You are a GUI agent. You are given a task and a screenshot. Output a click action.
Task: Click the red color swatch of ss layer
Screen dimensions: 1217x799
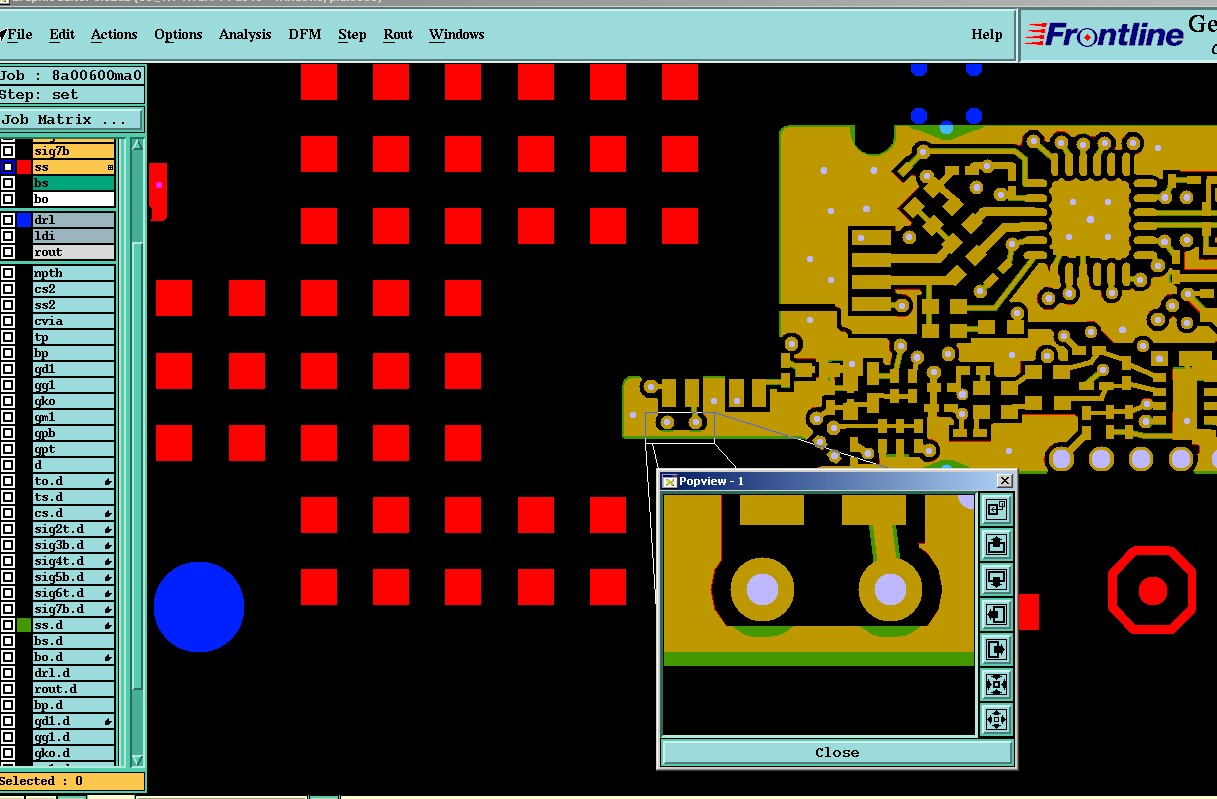[24, 167]
